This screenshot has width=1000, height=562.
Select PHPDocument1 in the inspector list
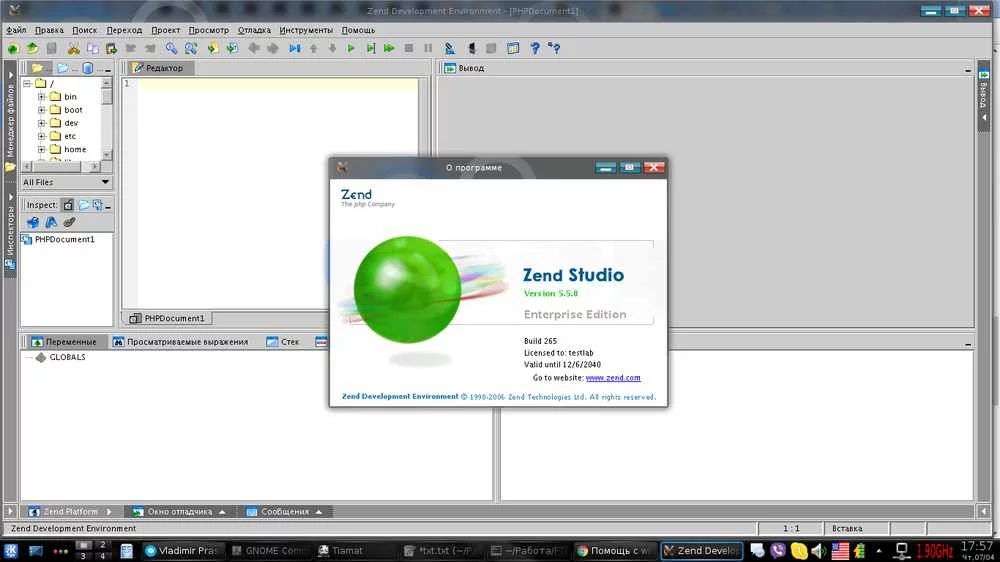point(58,239)
